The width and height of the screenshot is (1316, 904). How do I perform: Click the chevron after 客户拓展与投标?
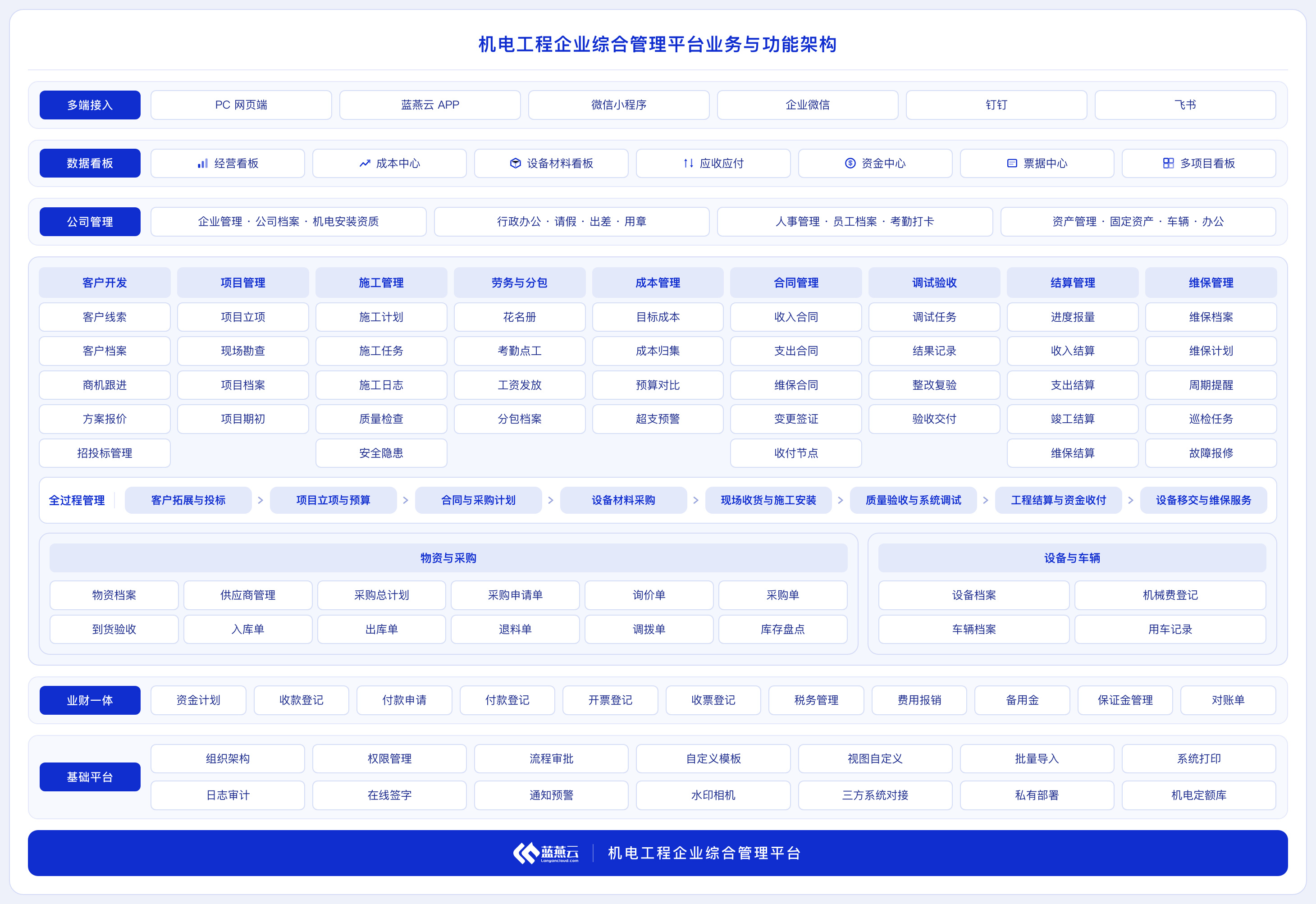[x=260, y=500]
